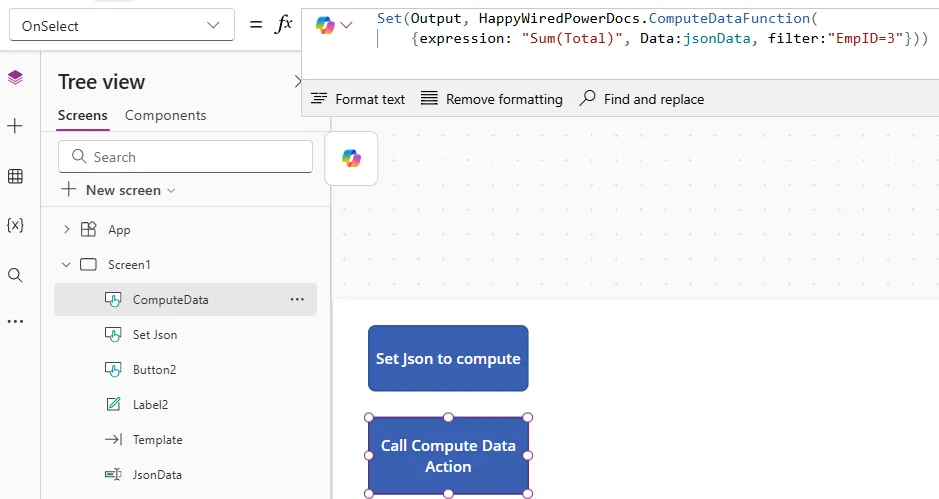Click the Set Json to compute button
Image resolution: width=939 pixels, height=499 pixels.
(448, 358)
